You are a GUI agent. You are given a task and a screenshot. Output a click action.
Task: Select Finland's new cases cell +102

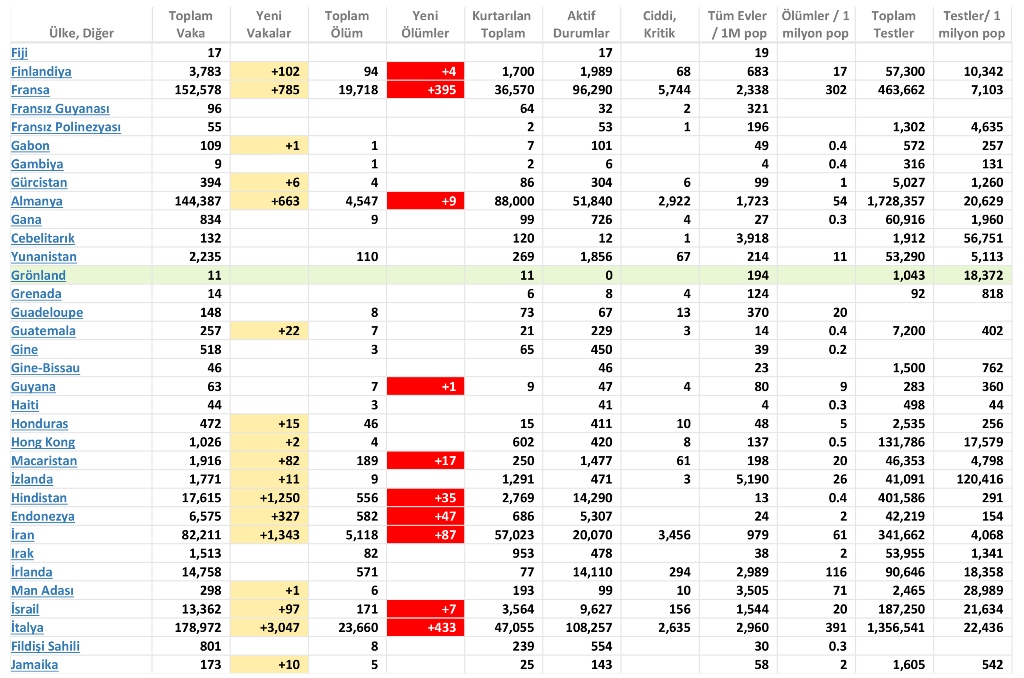[269, 71]
